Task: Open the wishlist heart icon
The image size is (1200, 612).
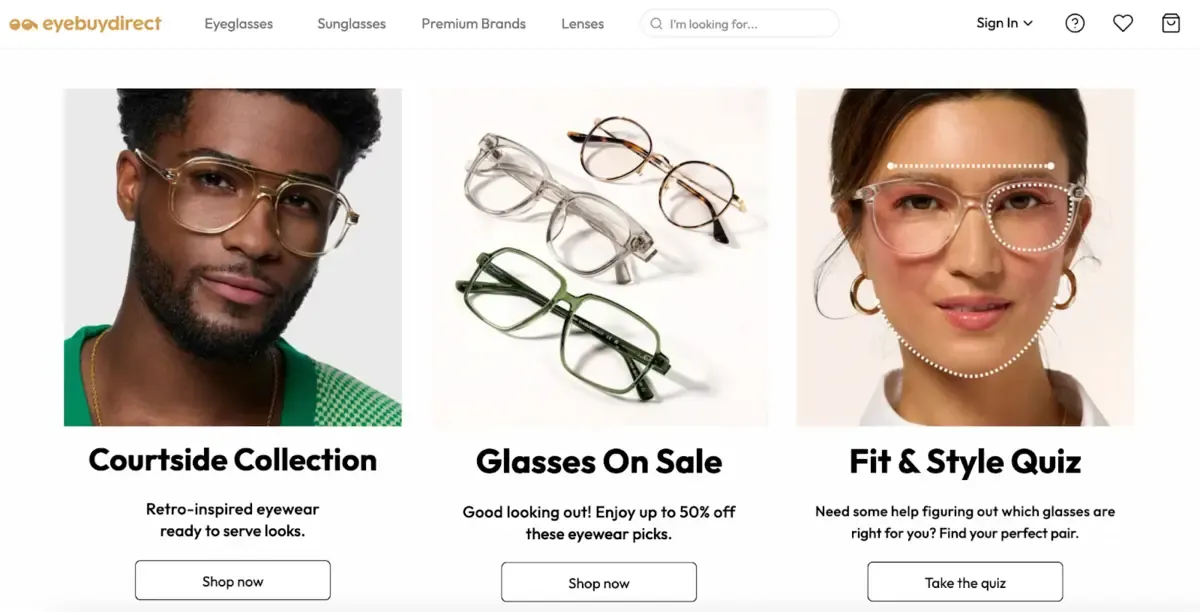Action: pyautogui.click(x=1123, y=22)
